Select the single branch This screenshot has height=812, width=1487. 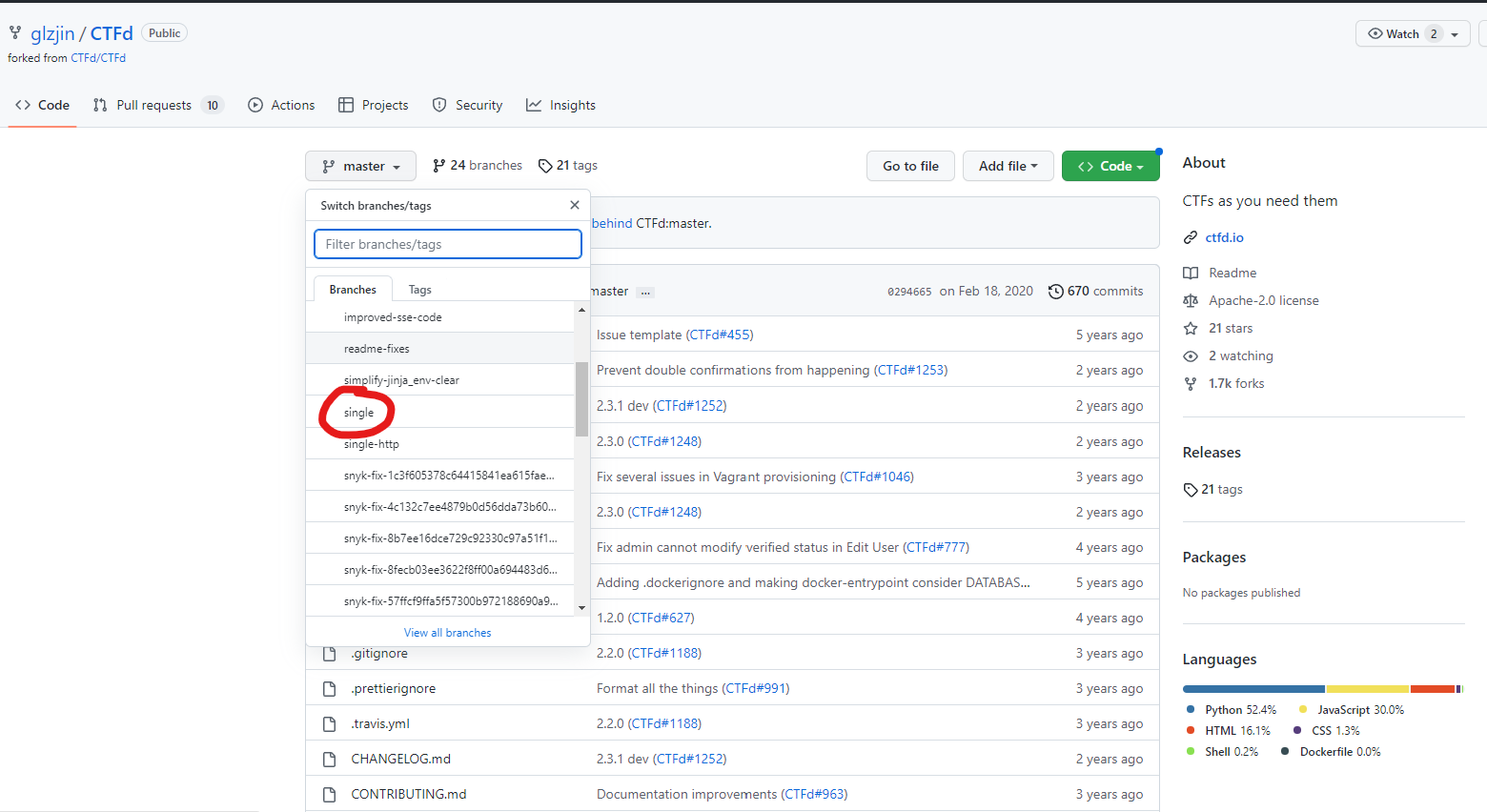click(x=359, y=413)
